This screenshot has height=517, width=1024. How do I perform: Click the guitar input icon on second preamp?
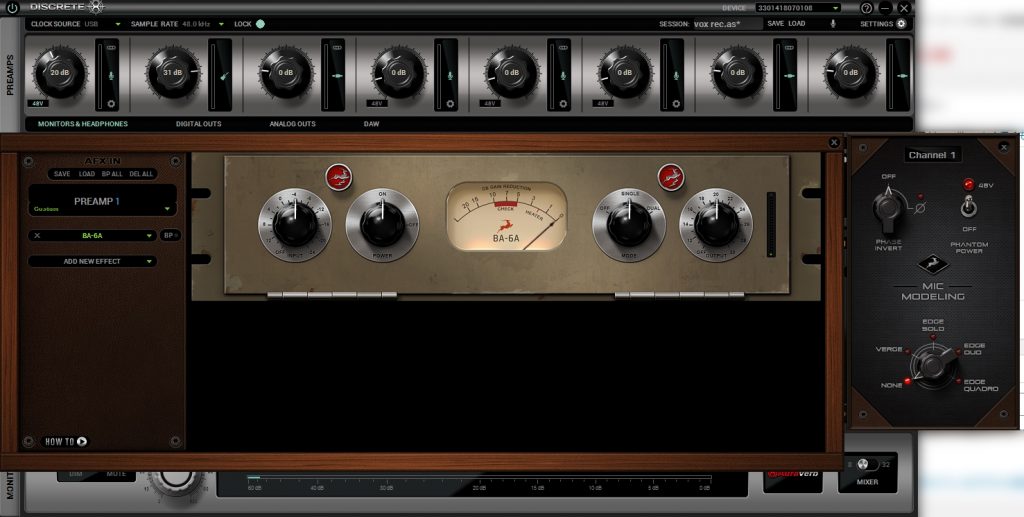pyautogui.click(x=221, y=74)
